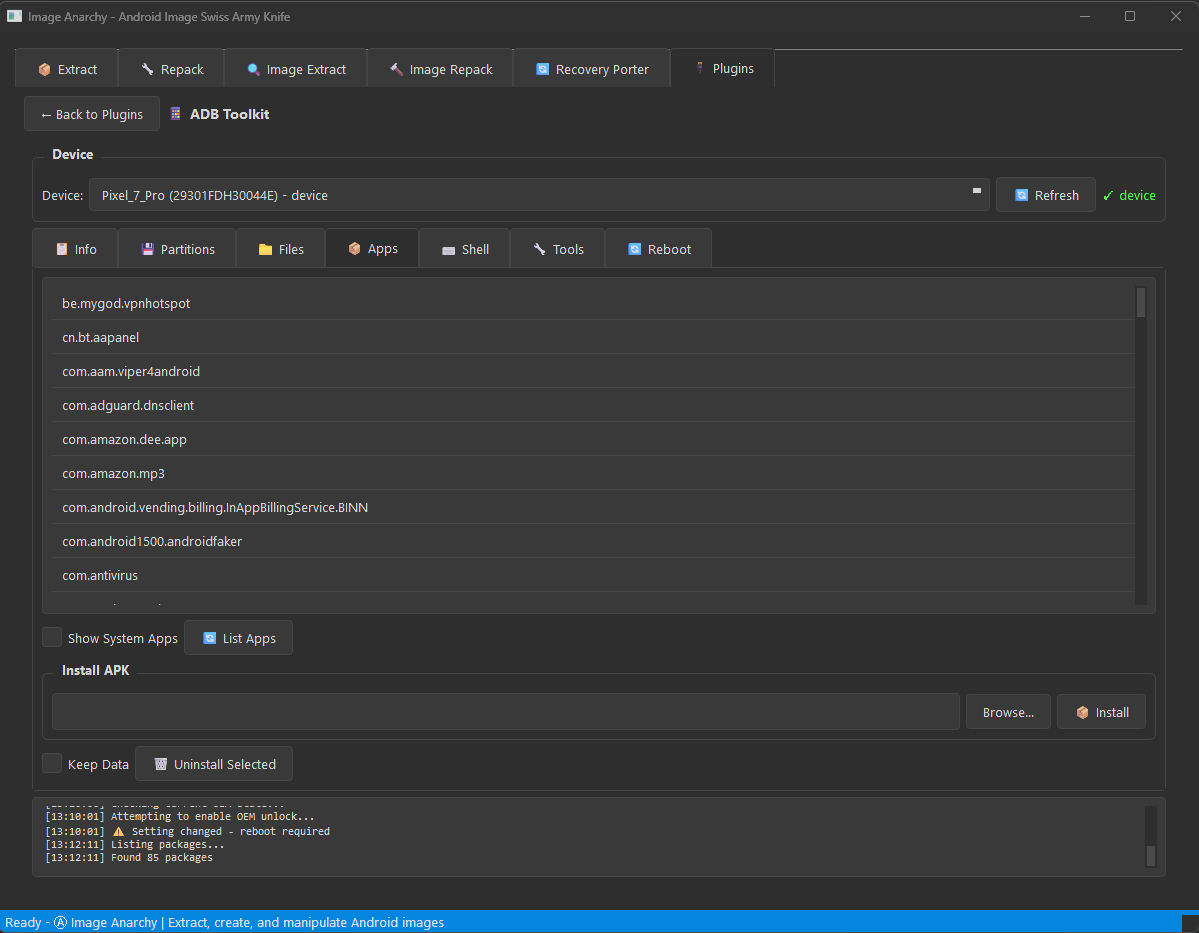Screen dimensions: 1199x933
Task: Click the List Apps button
Action: [239, 638]
